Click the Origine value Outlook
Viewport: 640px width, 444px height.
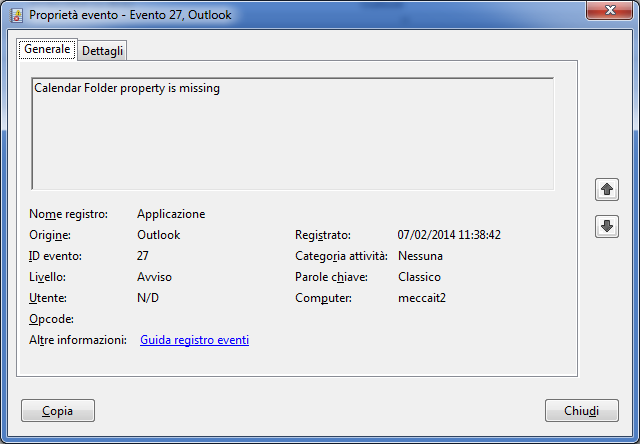[158, 235]
